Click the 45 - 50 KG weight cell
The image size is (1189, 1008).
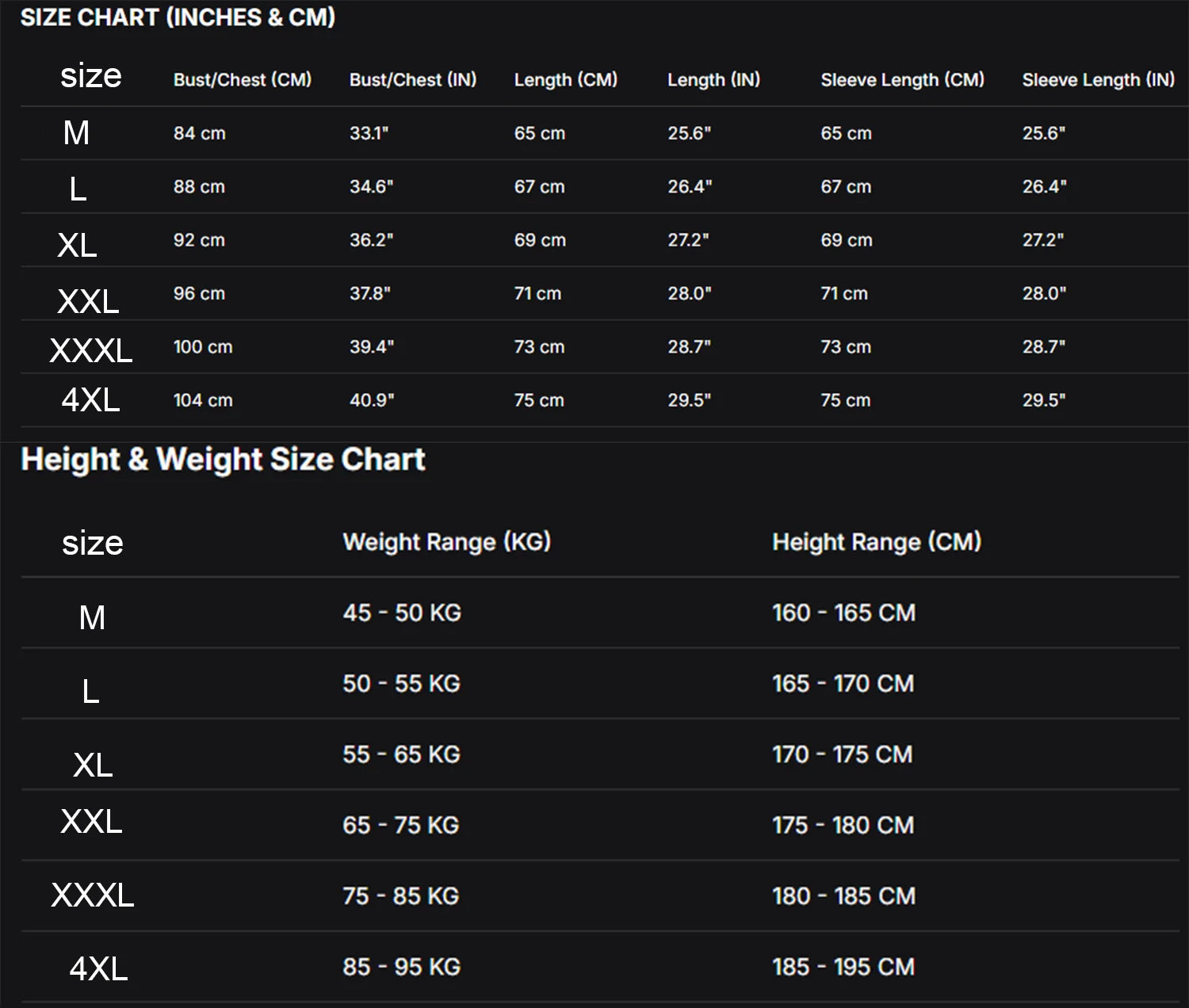[x=402, y=613]
